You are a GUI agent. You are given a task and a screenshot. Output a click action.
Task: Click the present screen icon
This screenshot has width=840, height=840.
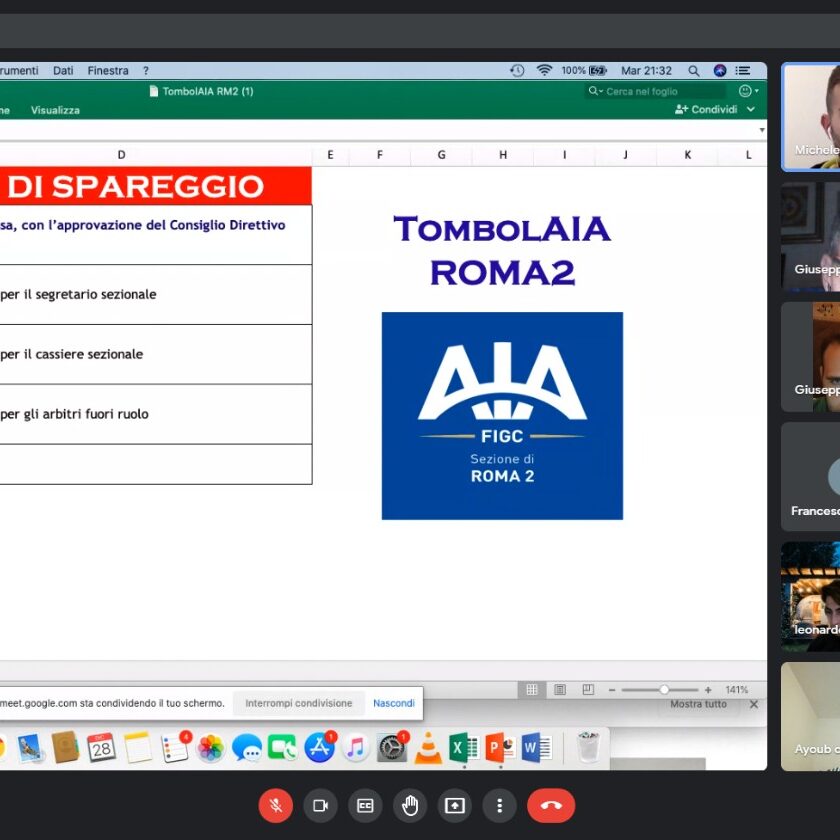[x=455, y=806]
